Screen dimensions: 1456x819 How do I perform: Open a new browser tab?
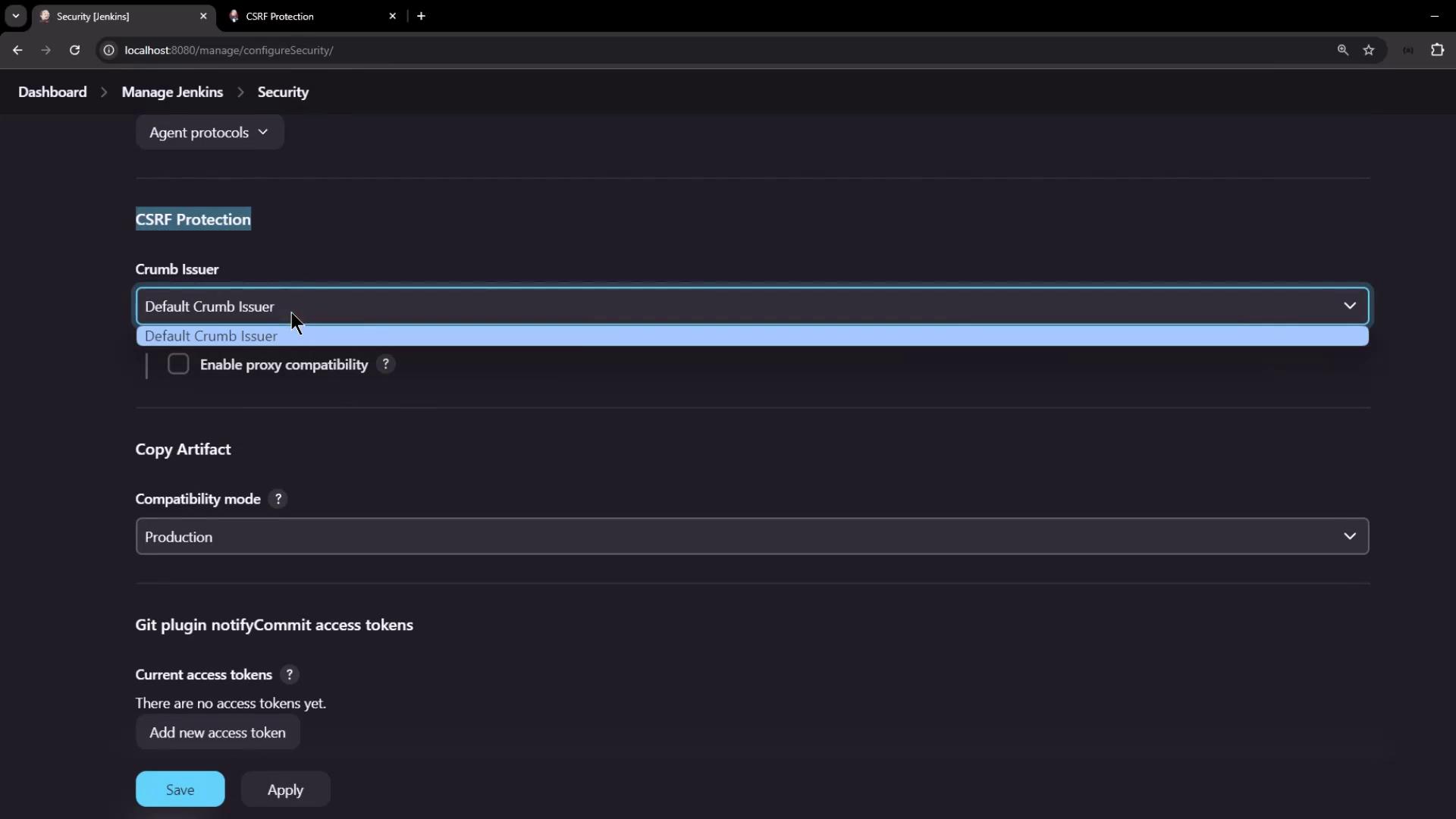pos(421,16)
